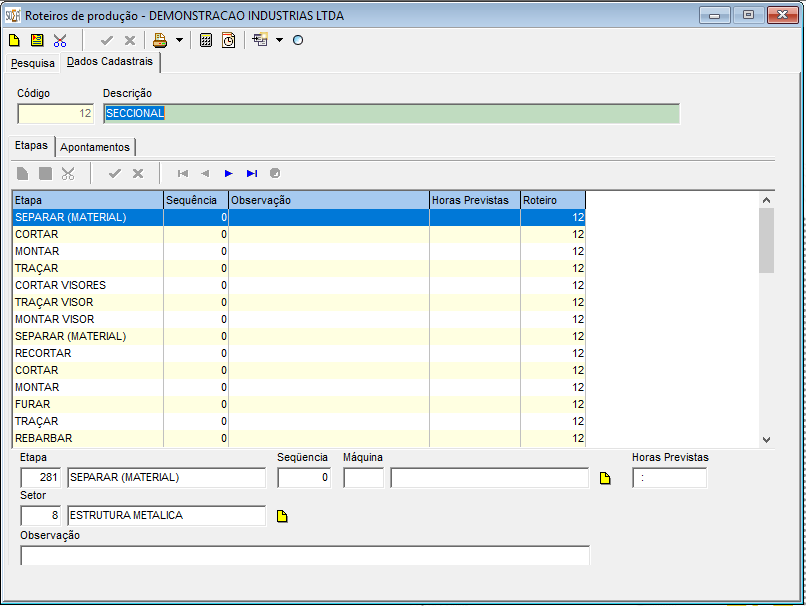Image resolution: width=806 pixels, height=606 pixels.
Task: Go to first record in Etapas navigator
Action: coord(182,174)
